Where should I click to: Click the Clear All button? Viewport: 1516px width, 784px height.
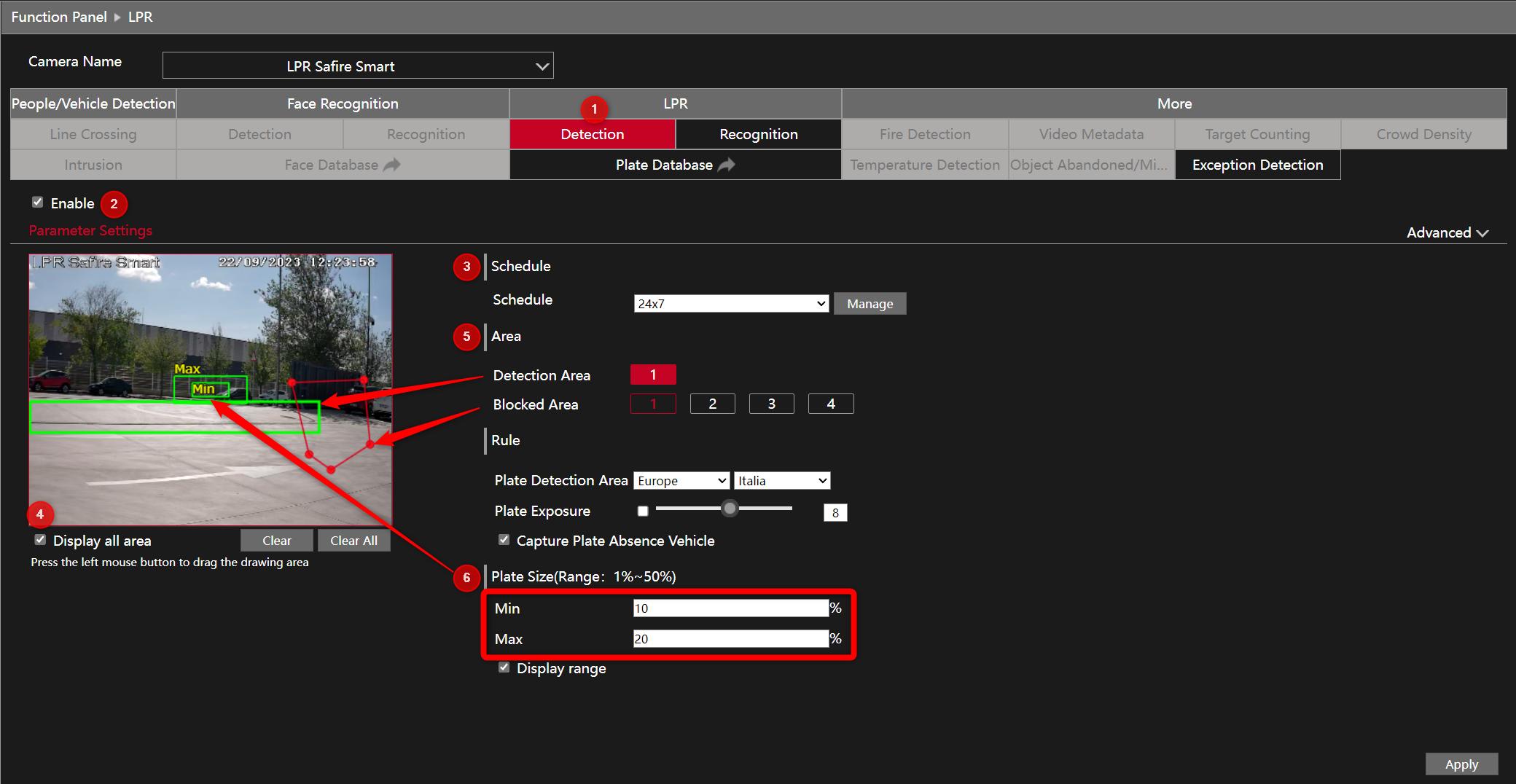tap(353, 541)
